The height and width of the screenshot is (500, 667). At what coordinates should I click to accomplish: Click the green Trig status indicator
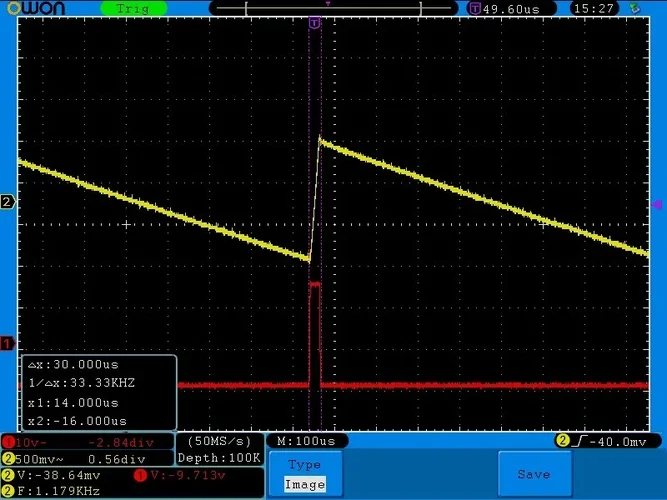tap(133, 9)
